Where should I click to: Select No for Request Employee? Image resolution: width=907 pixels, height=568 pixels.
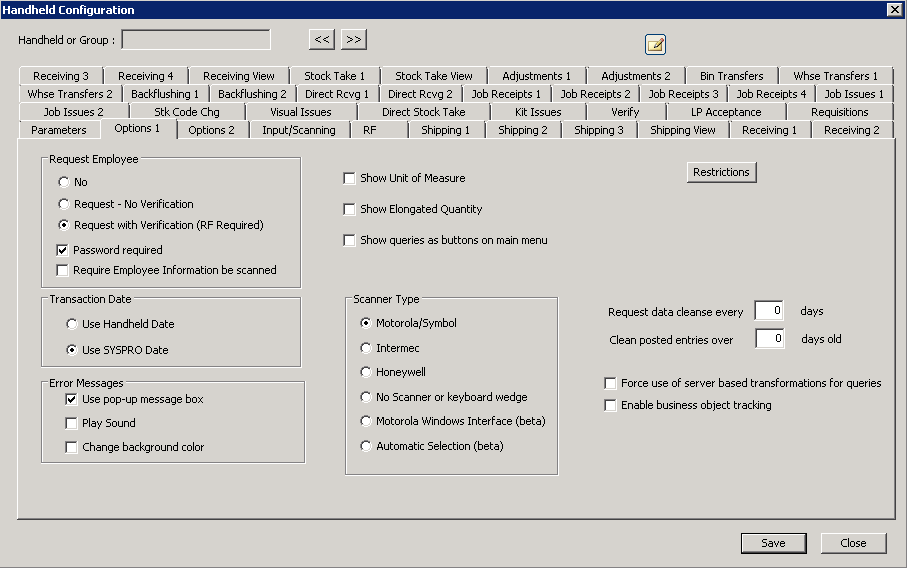click(64, 182)
